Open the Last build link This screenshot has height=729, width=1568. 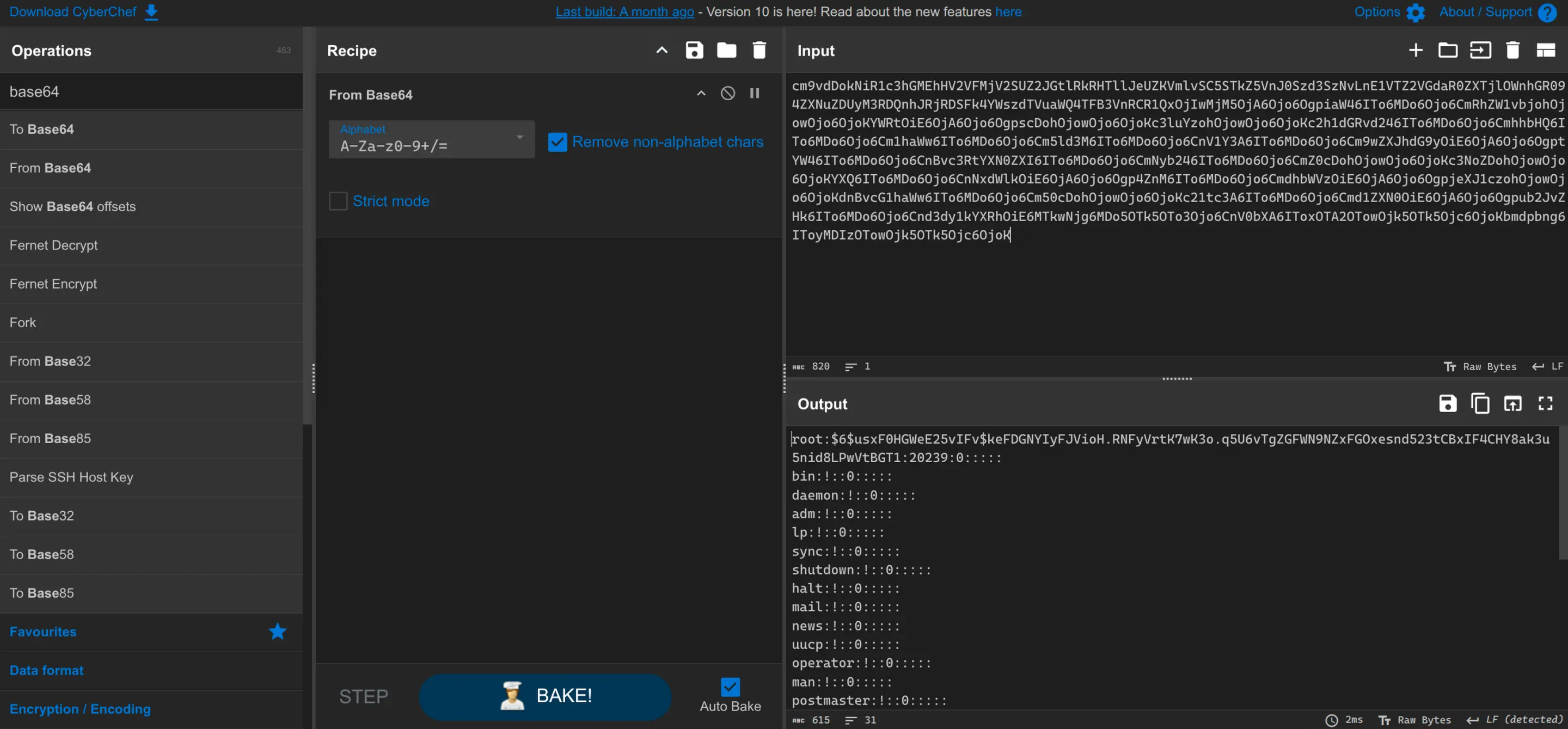tap(624, 11)
